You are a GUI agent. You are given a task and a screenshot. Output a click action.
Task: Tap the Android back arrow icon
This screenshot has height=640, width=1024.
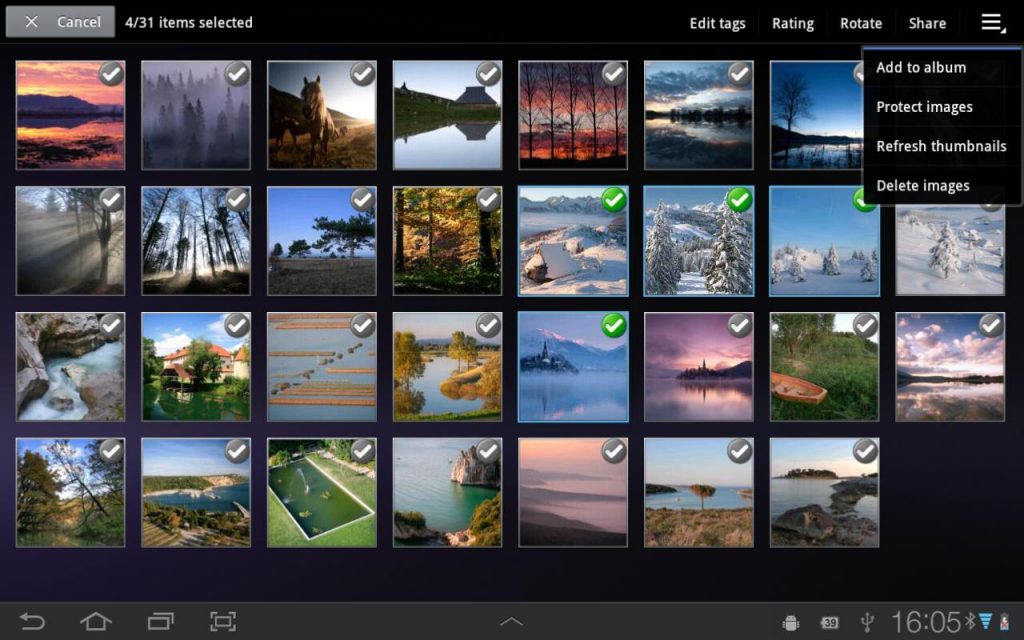point(32,621)
